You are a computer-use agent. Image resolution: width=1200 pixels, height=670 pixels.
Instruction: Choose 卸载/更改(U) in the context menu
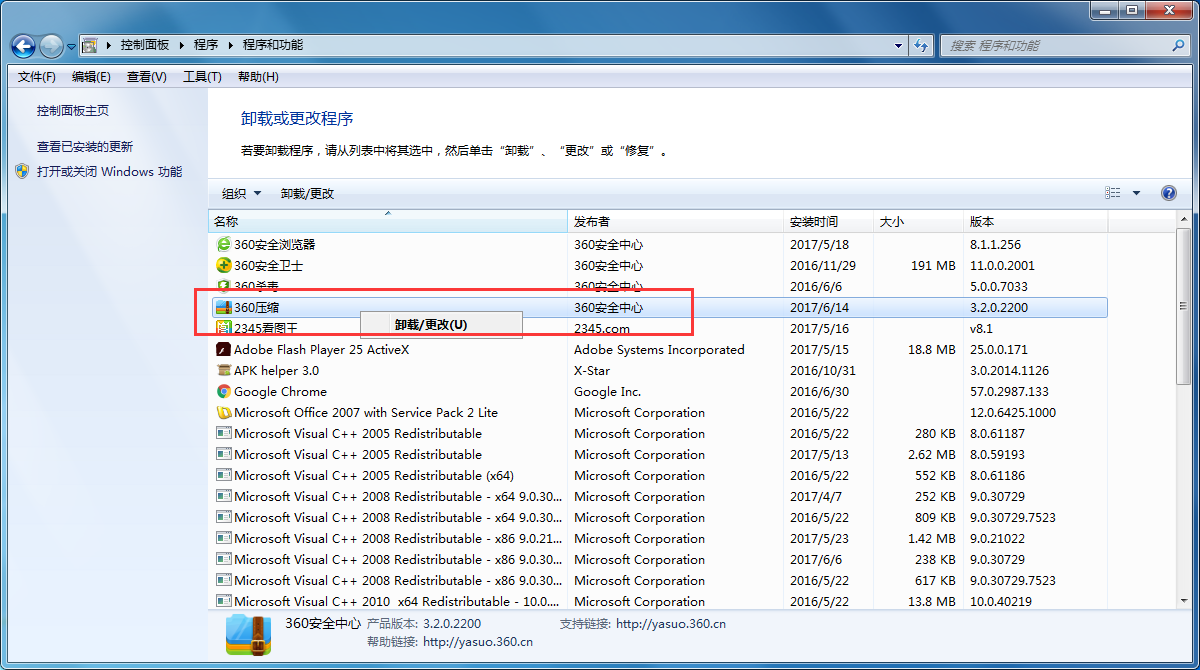(x=441, y=325)
